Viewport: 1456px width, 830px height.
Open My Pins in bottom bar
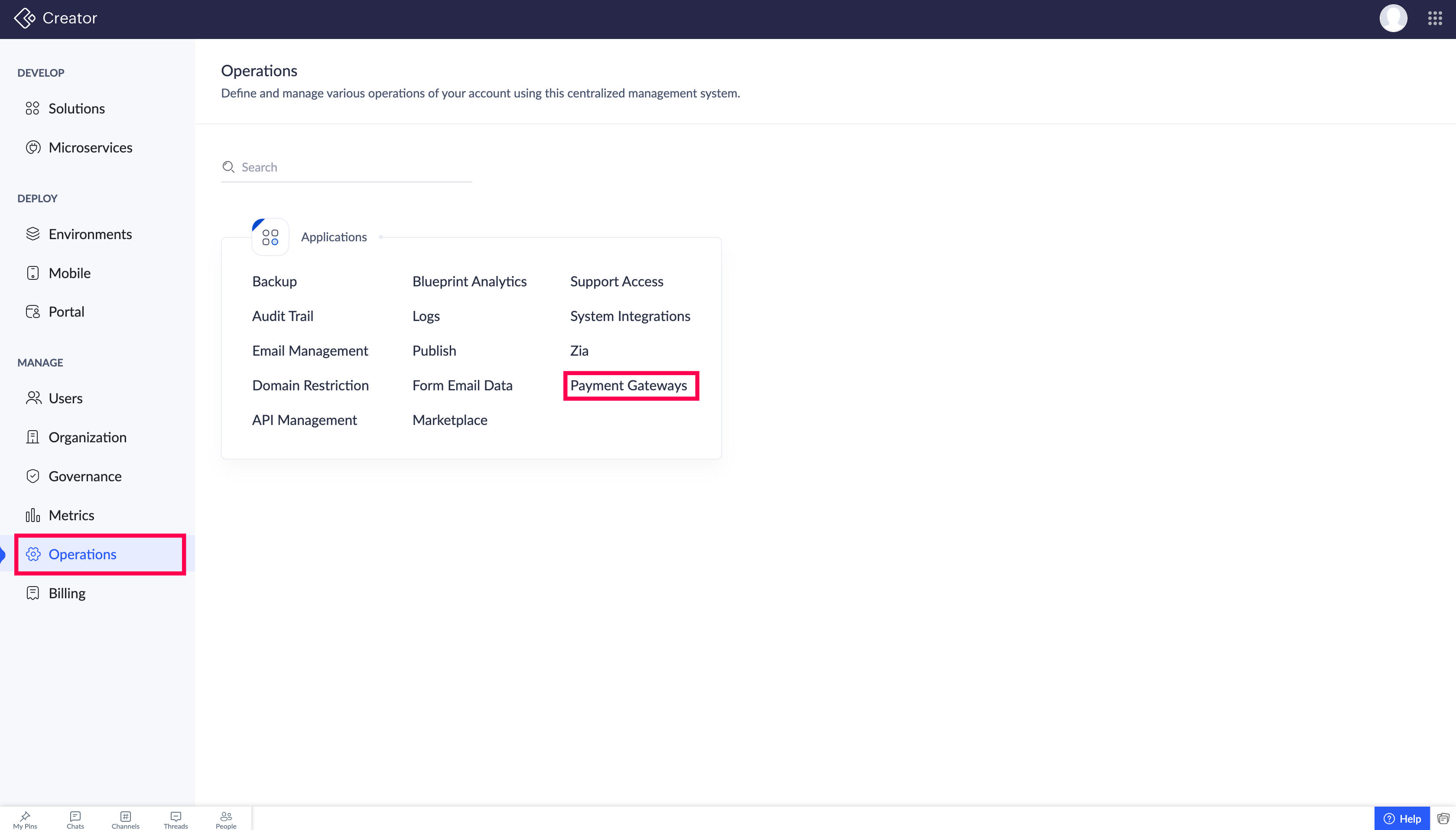point(25,820)
